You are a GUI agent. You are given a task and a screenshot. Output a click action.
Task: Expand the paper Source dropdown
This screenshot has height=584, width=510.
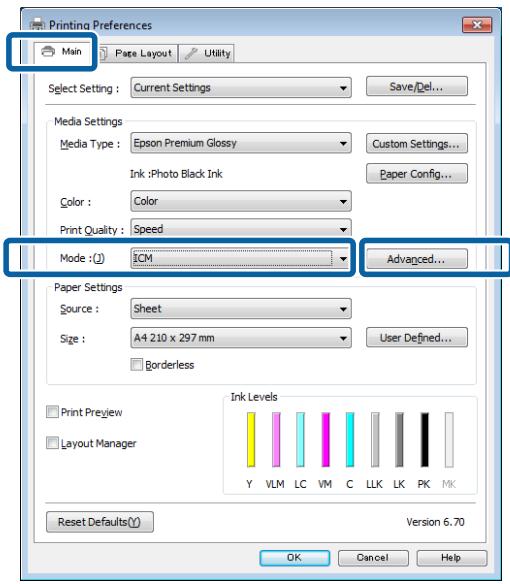pyautogui.click(x=241, y=308)
